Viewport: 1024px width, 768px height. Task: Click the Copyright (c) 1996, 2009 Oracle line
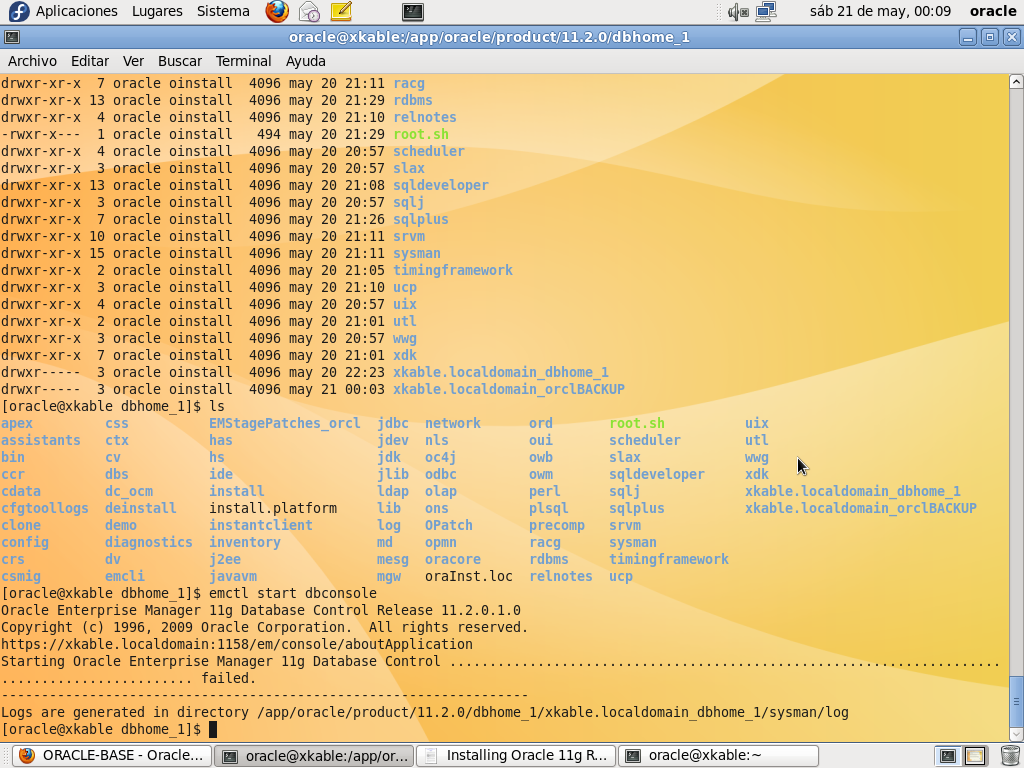coord(264,627)
